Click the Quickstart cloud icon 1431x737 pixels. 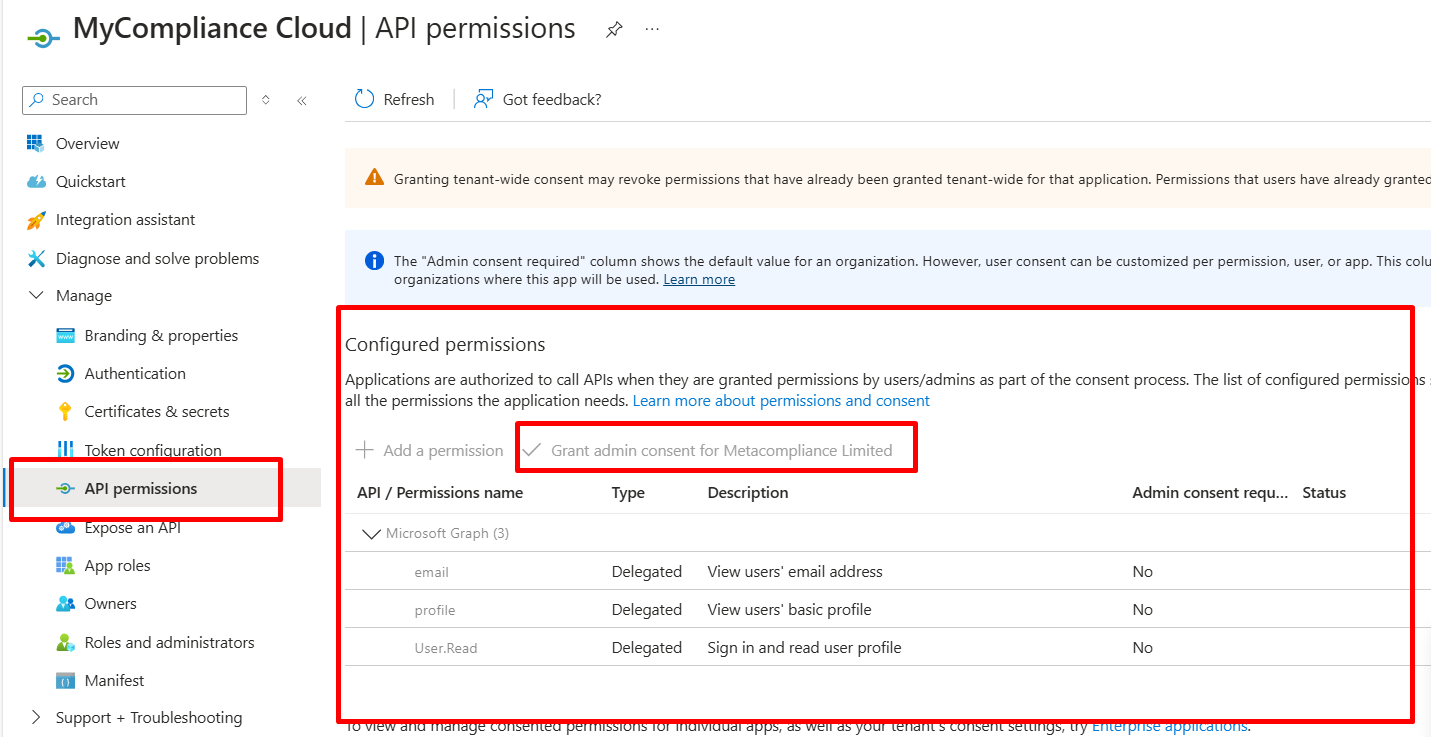coord(36,182)
